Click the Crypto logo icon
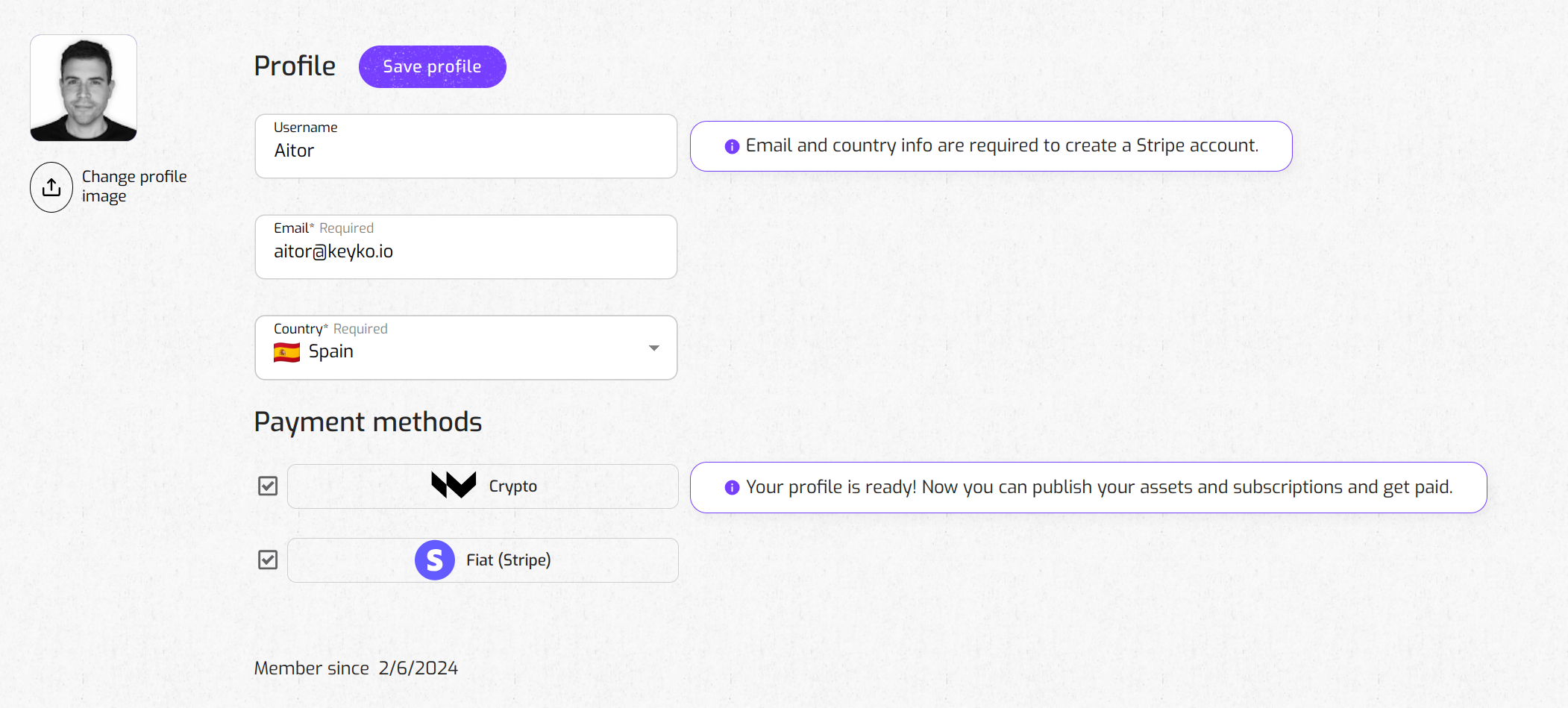Image resolution: width=1568 pixels, height=708 pixels. [454, 486]
